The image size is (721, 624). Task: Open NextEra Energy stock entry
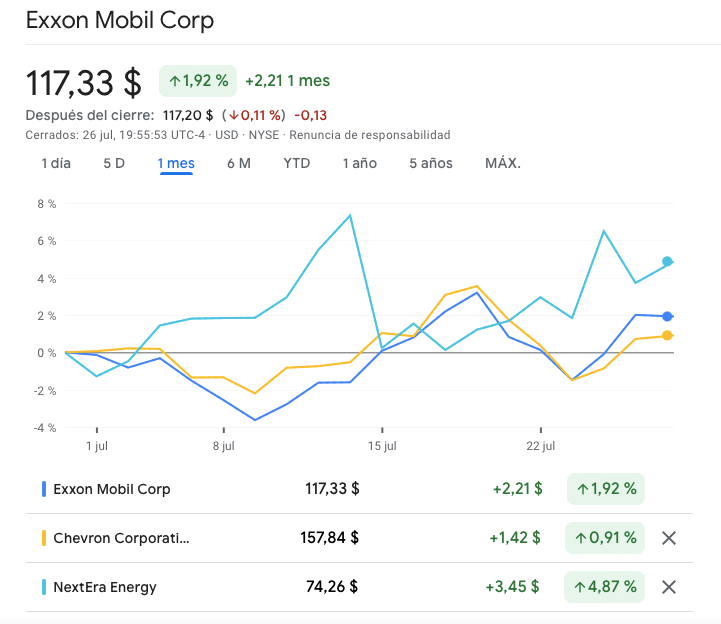coord(105,587)
